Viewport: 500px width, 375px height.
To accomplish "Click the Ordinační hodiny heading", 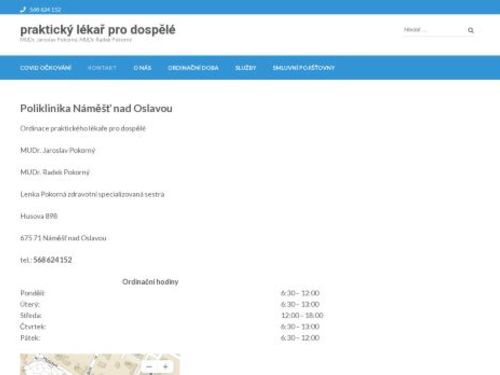I will tap(150, 282).
